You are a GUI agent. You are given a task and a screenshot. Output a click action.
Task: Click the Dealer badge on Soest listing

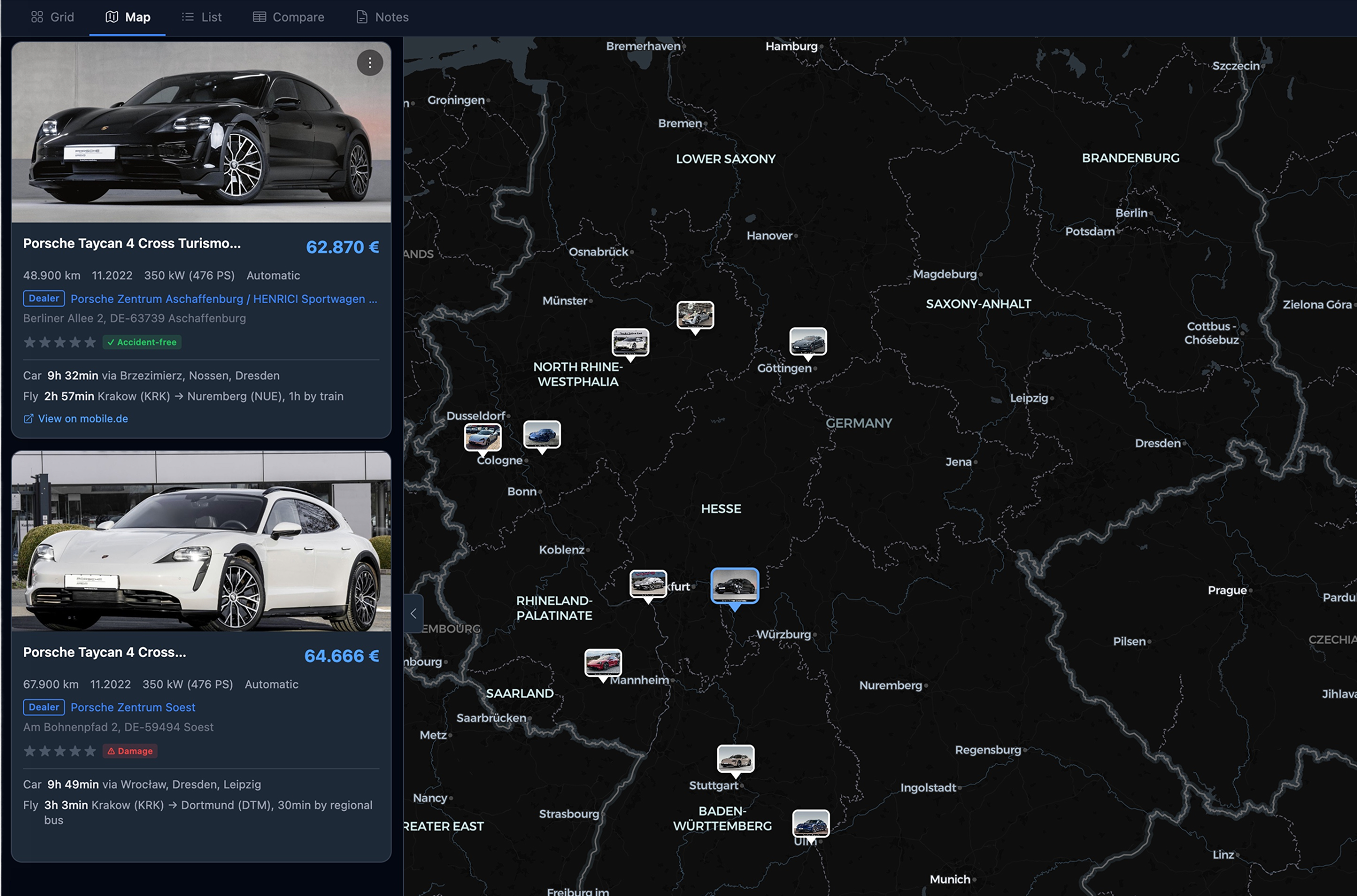(x=44, y=707)
